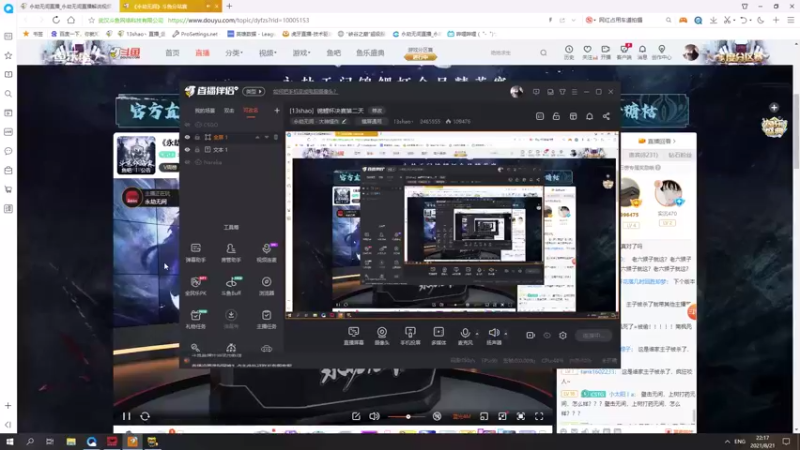The height and width of the screenshot is (450, 800).
Task: Enter fullscreen on the Douyu video player
Action: pyautogui.click(x=539, y=416)
